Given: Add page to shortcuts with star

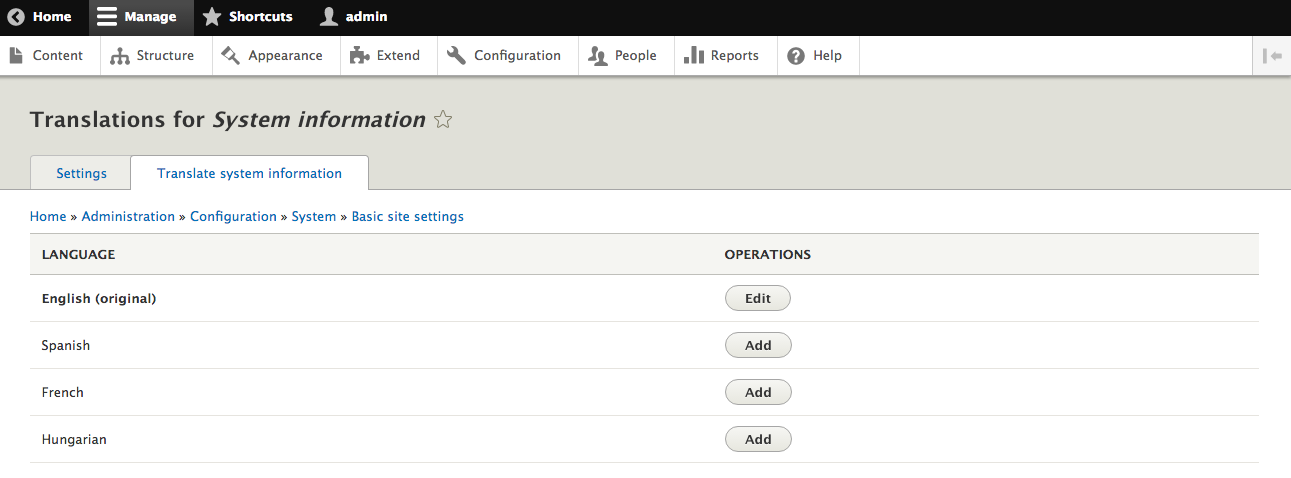Looking at the screenshot, I should point(443,120).
